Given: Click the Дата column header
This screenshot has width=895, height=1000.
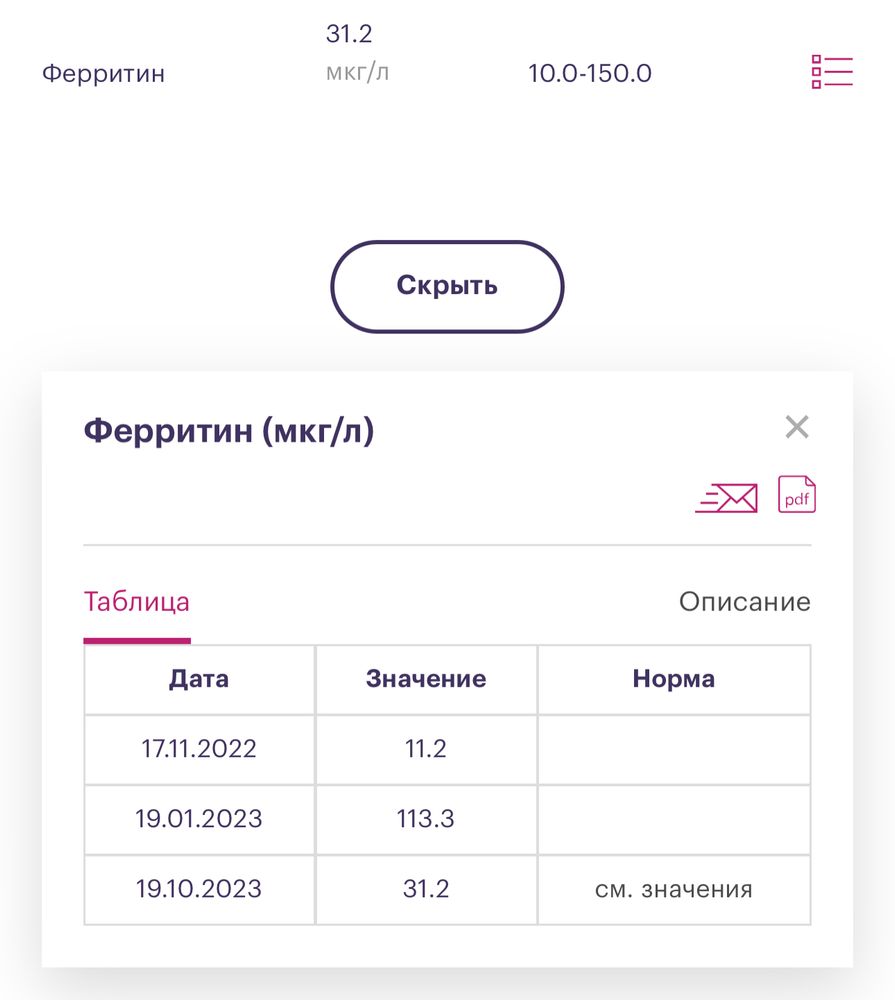Looking at the screenshot, I should coord(198,679).
